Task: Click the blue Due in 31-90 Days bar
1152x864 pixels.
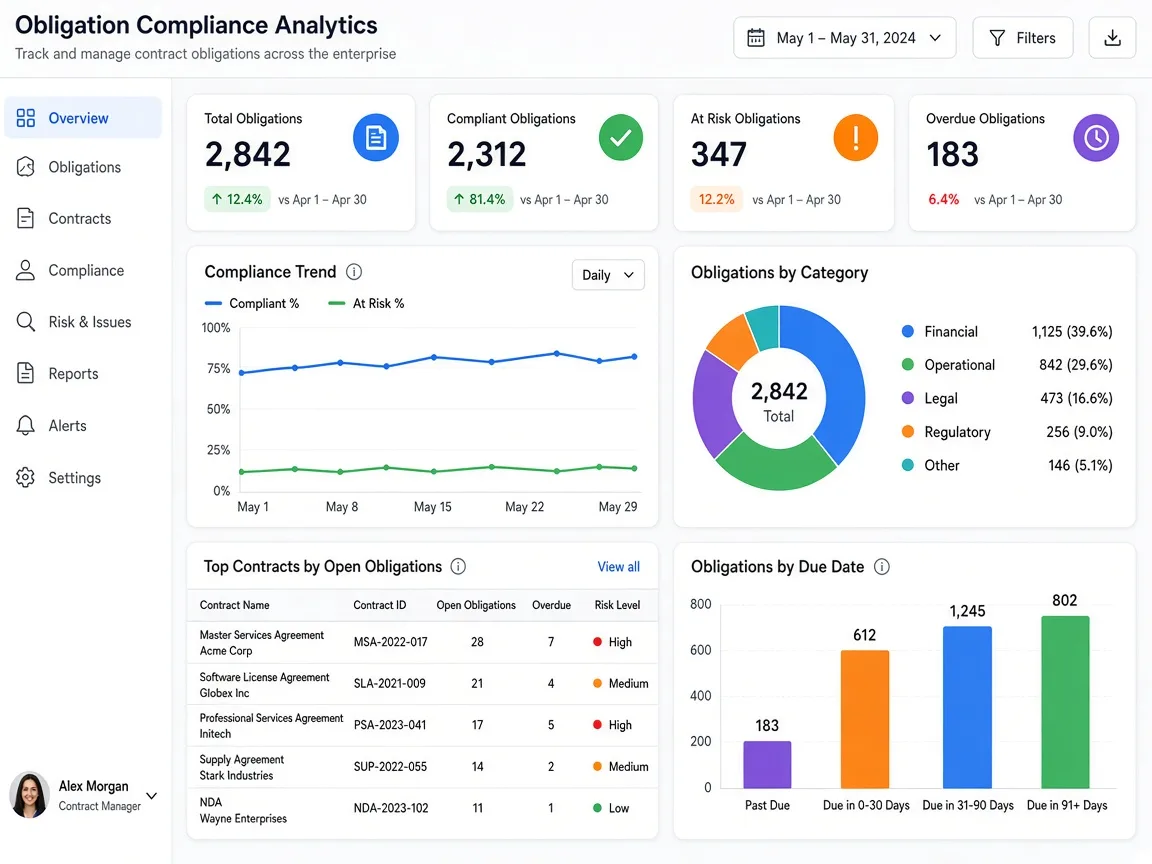Action: pos(968,708)
